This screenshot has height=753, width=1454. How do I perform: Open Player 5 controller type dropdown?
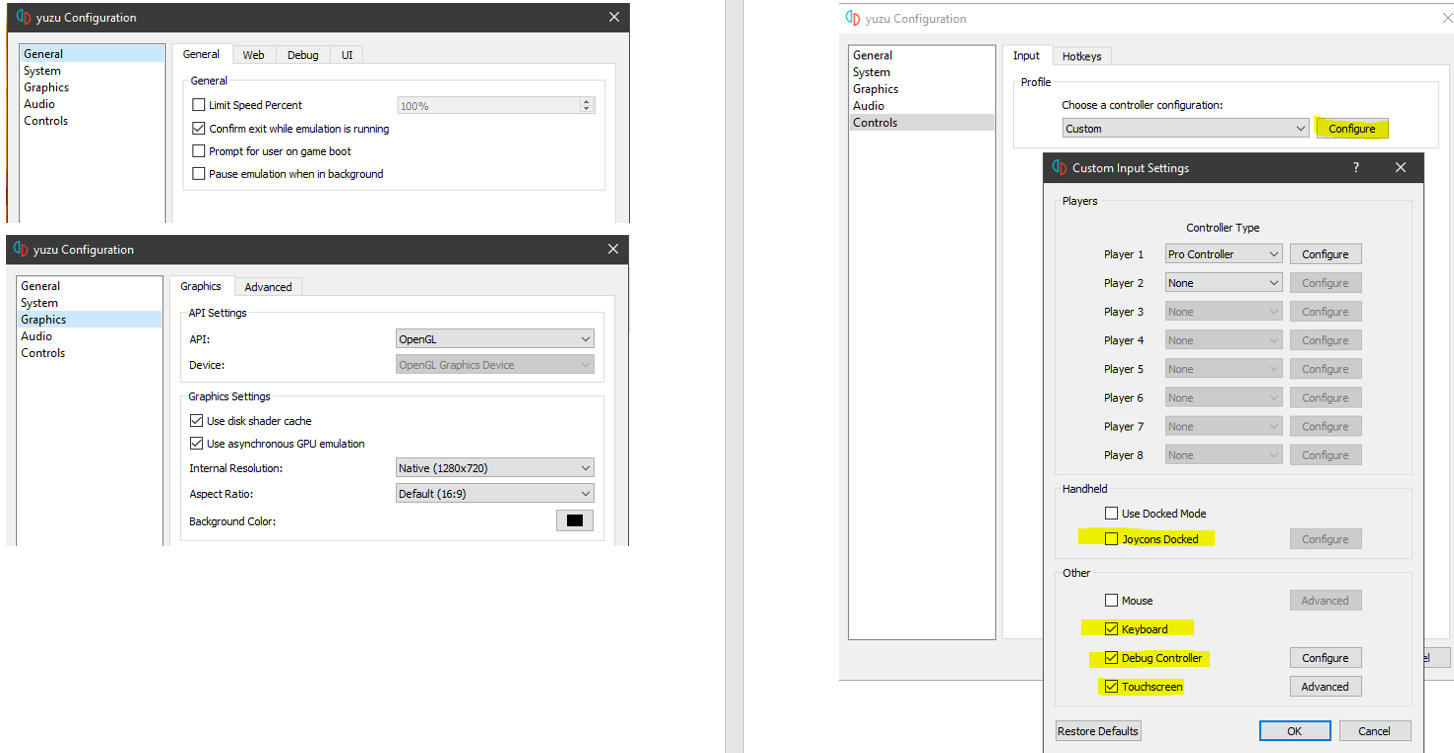1224,369
